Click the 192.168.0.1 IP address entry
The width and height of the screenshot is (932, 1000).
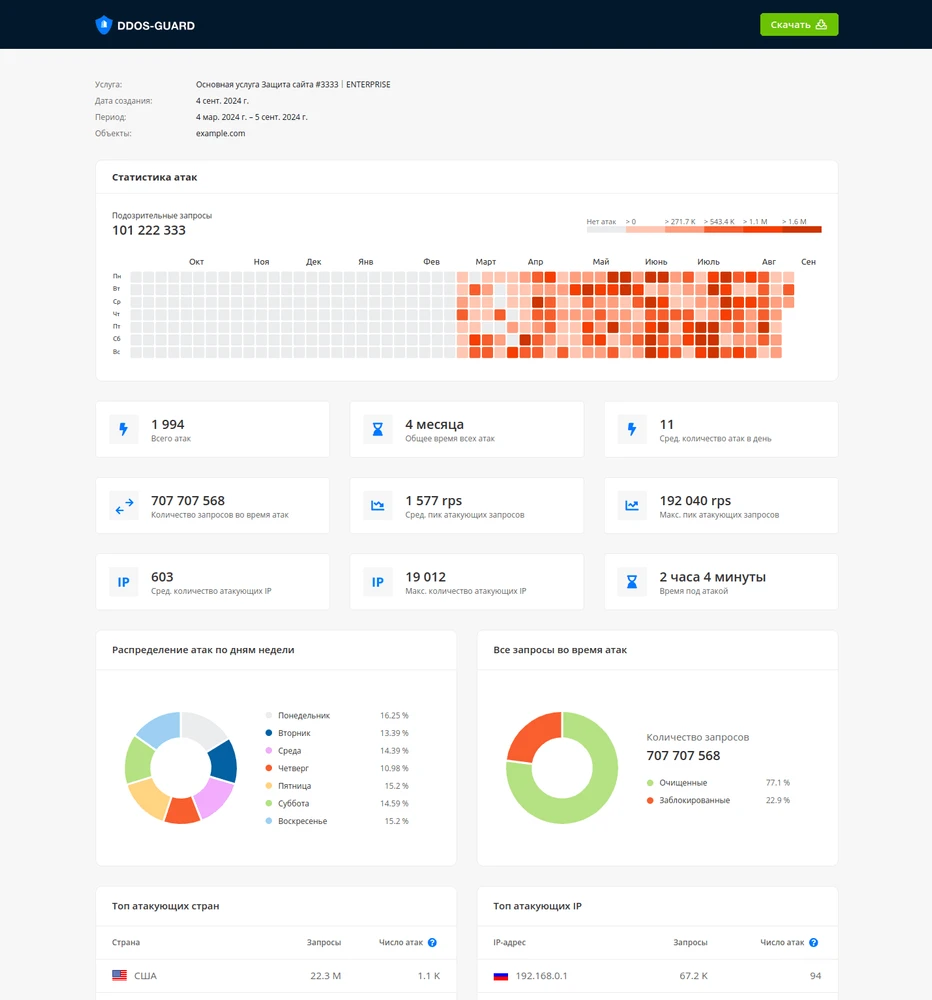click(x=541, y=976)
